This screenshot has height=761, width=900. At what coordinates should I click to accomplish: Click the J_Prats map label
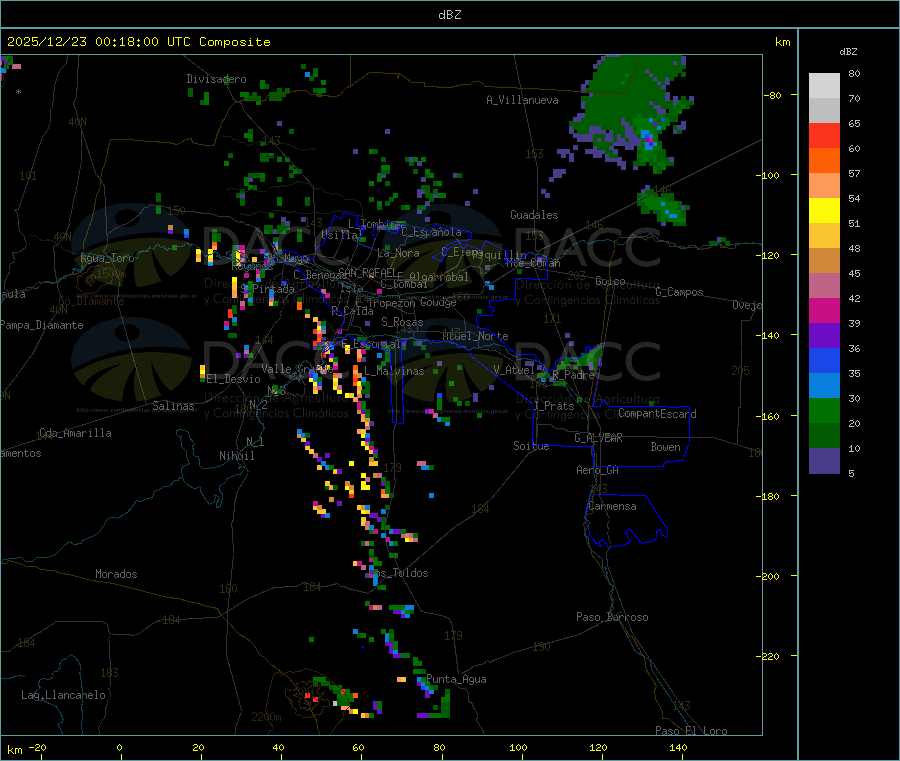coord(553,406)
